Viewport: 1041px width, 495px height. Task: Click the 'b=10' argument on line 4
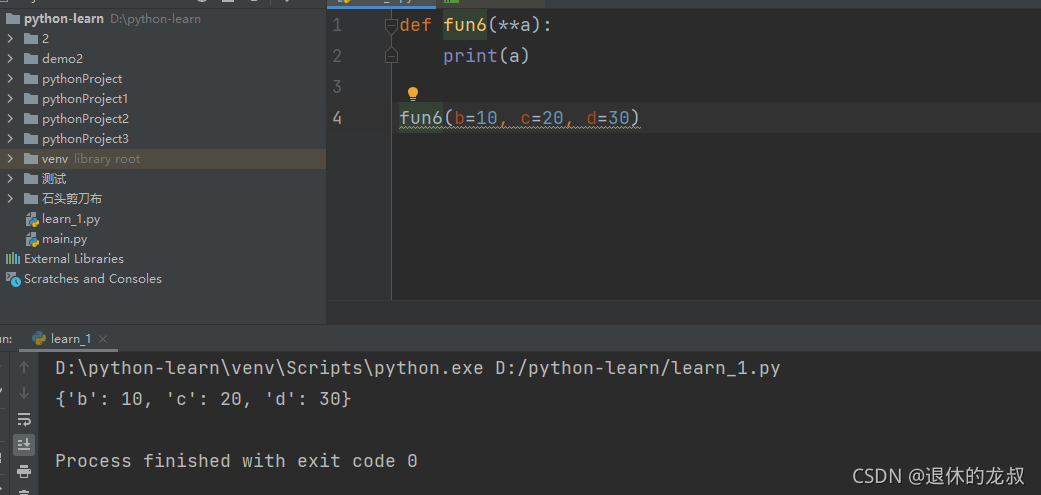(x=476, y=118)
